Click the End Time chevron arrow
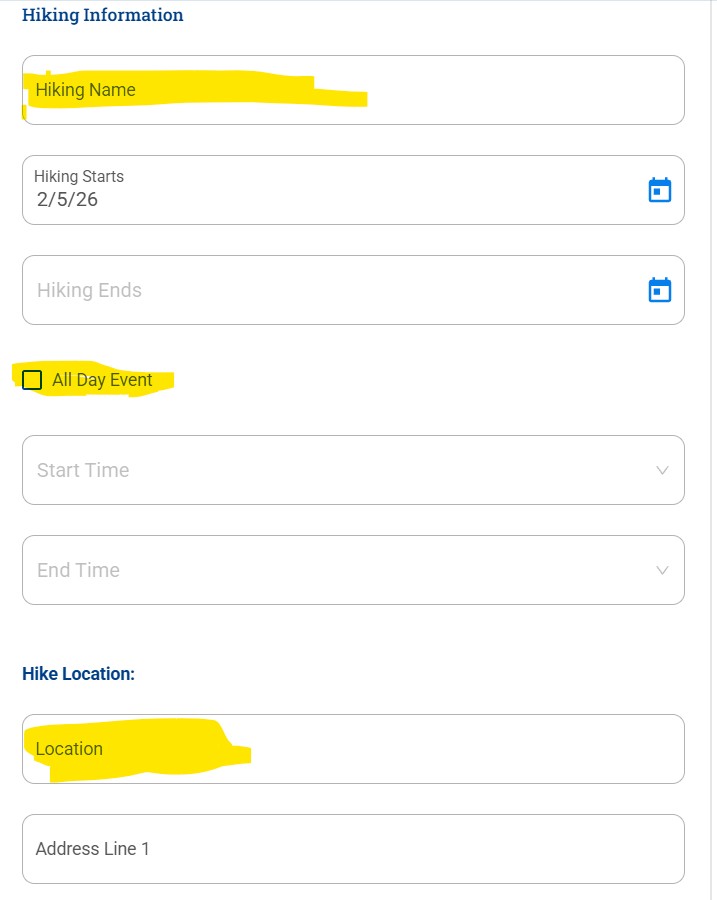 (x=661, y=570)
